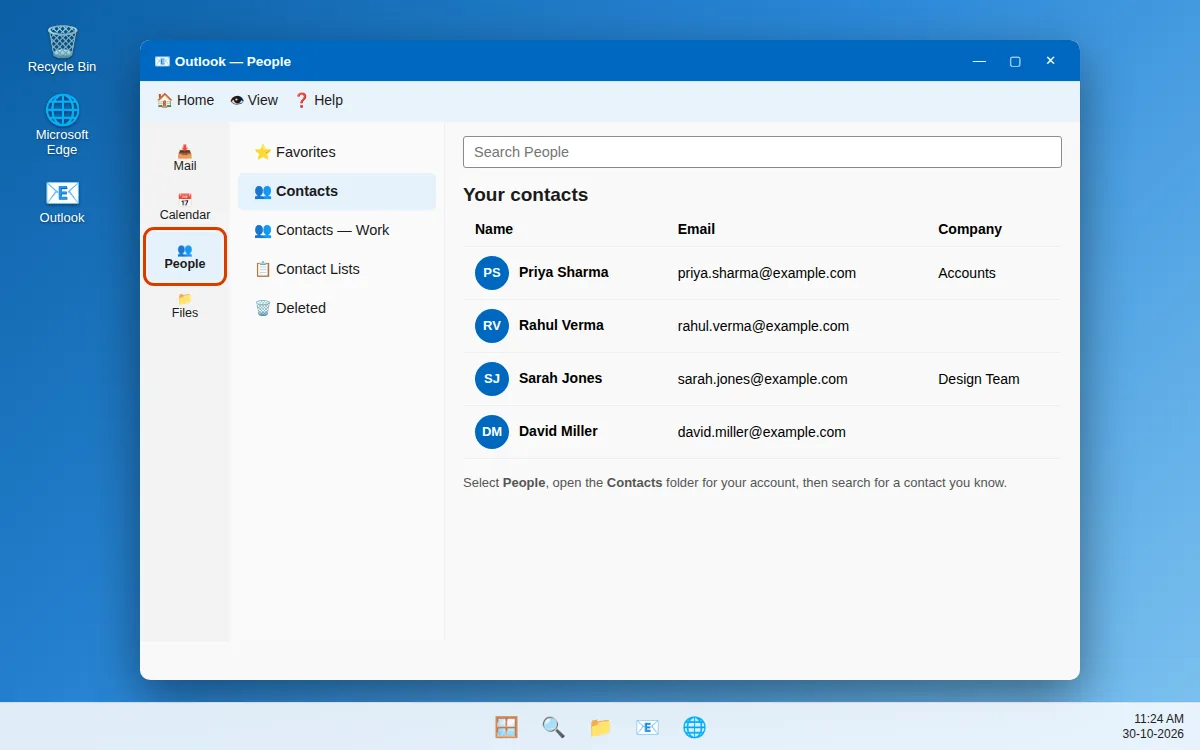This screenshot has width=1200, height=750.
Task: Close the Outlook window
Action: 1050,61
